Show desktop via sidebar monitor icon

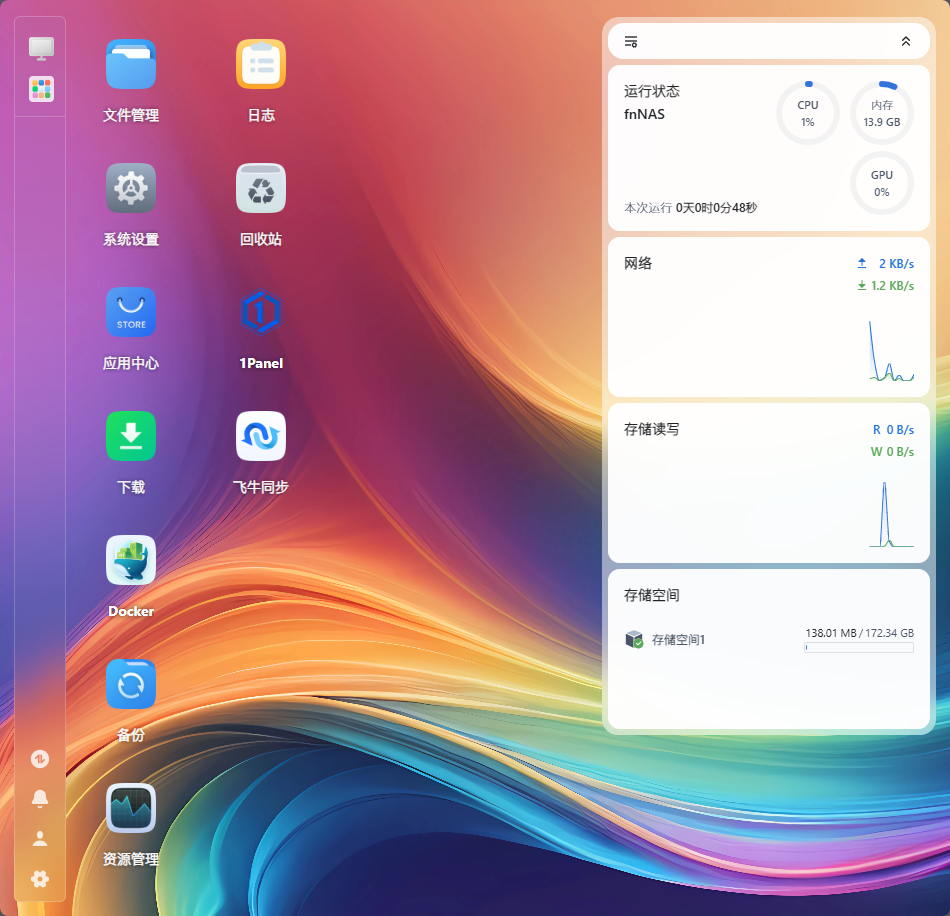pyautogui.click(x=41, y=47)
